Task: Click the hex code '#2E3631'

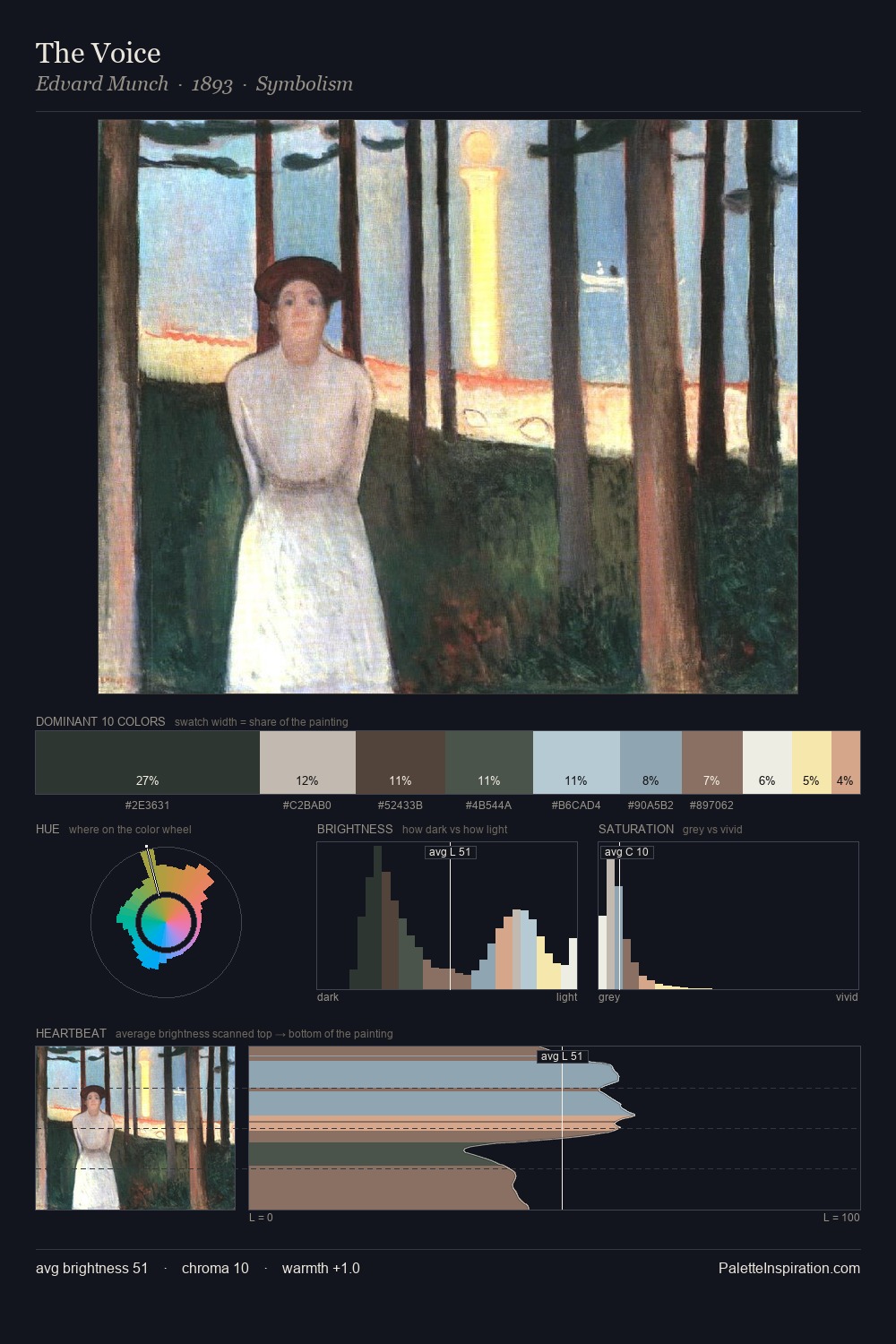Action: click(x=148, y=806)
